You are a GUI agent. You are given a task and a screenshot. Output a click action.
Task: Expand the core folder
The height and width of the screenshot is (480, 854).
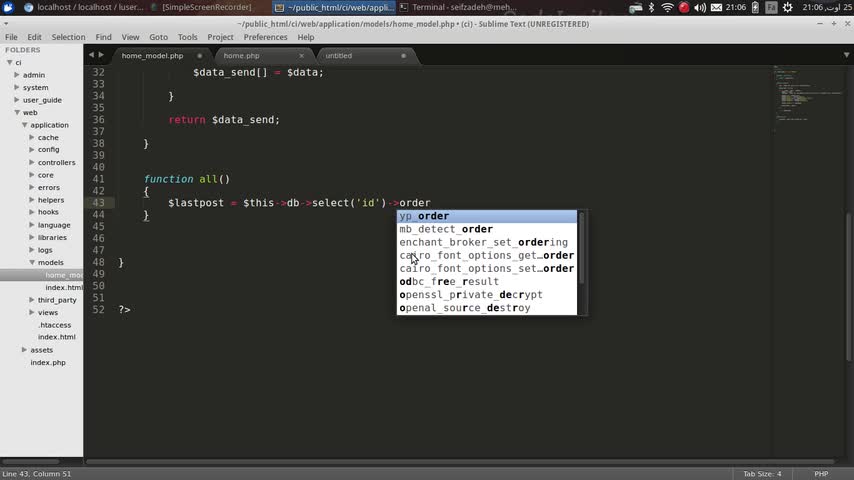[x=32, y=175]
